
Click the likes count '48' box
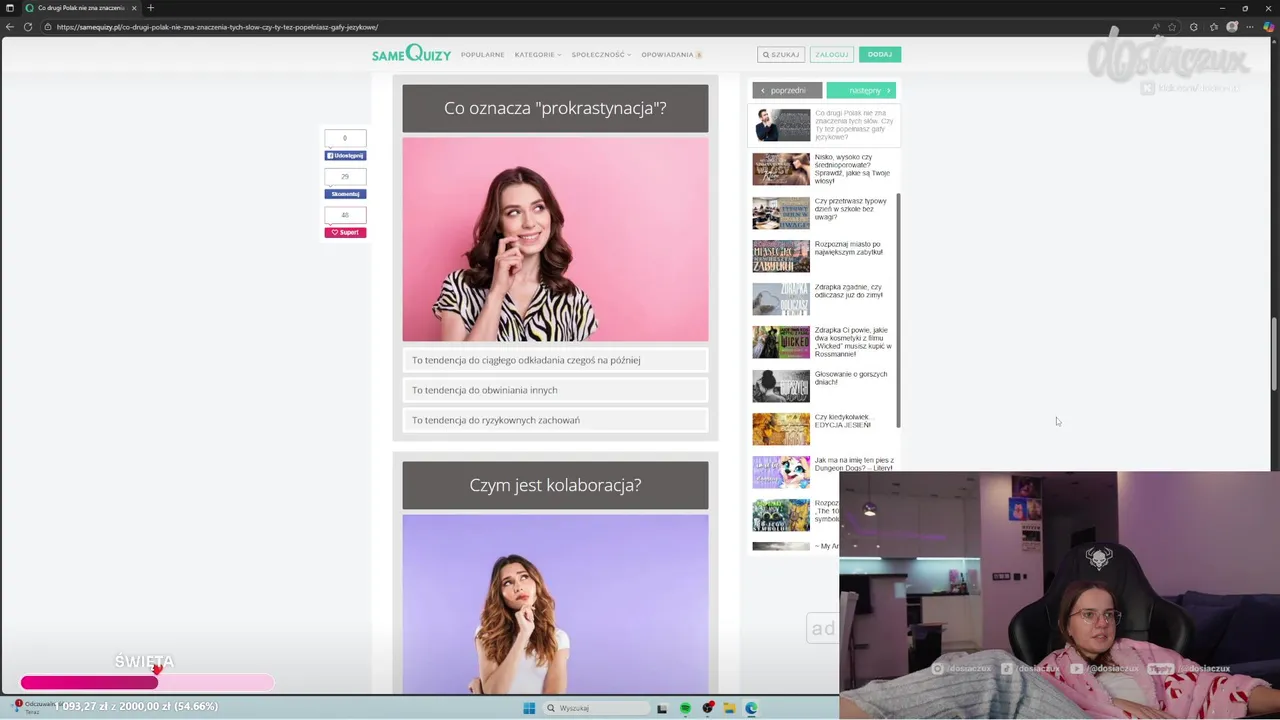coord(345,215)
